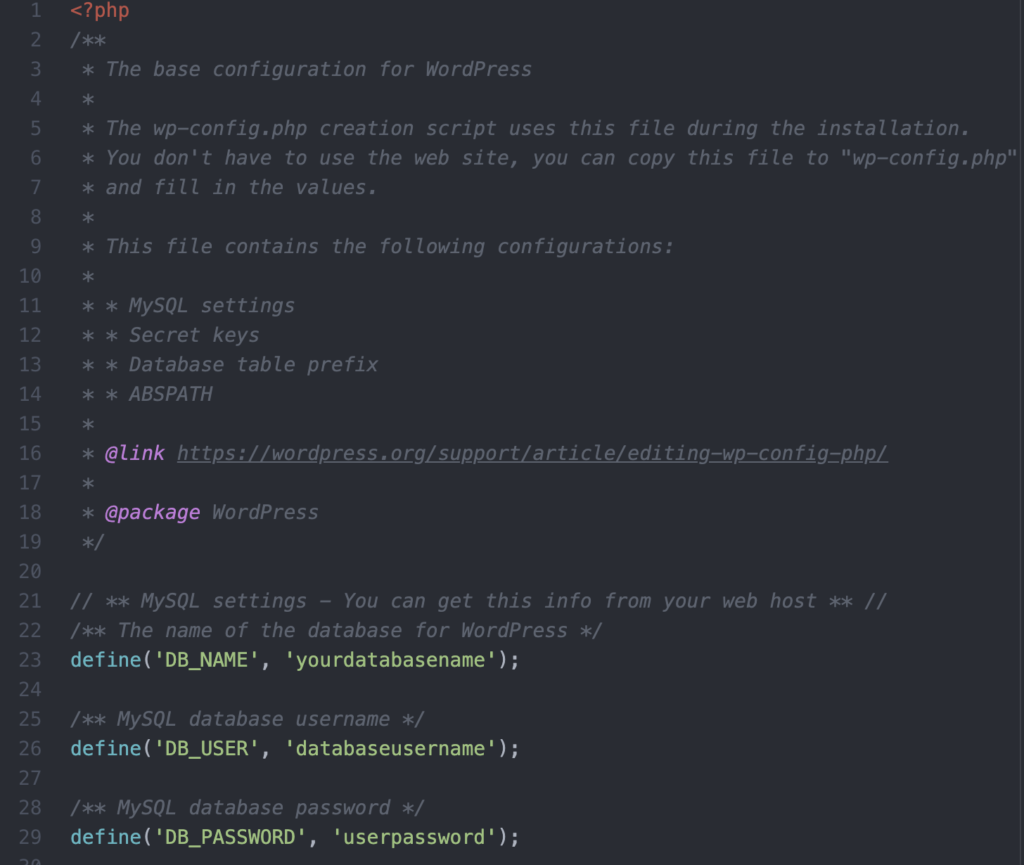Place cursor on the 'DB_PASSWORD' constant
Screen dimensions: 1024x865
coord(224,837)
